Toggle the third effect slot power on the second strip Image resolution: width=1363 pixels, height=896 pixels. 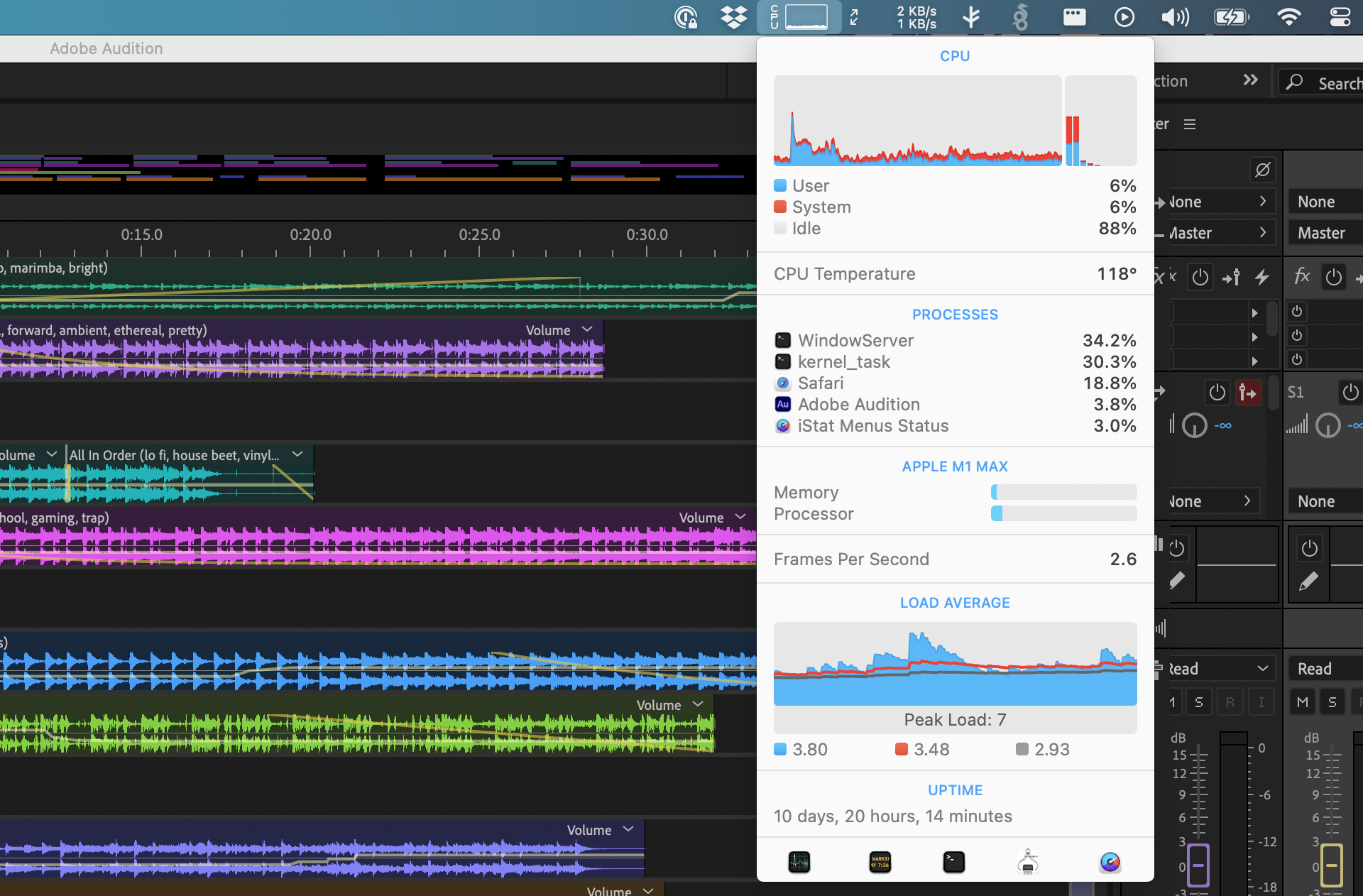click(1297, 360)
